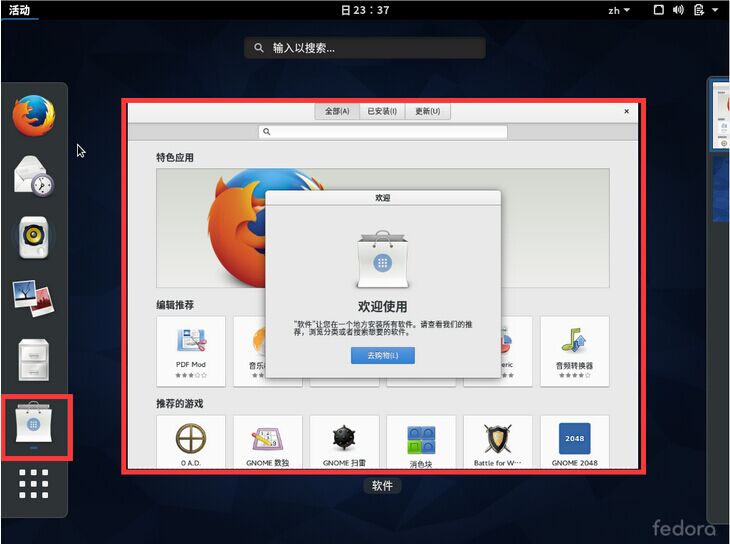Open 音频转换器 app tile
This screenshot has width=730, height=544.
[x=575, y=352]
